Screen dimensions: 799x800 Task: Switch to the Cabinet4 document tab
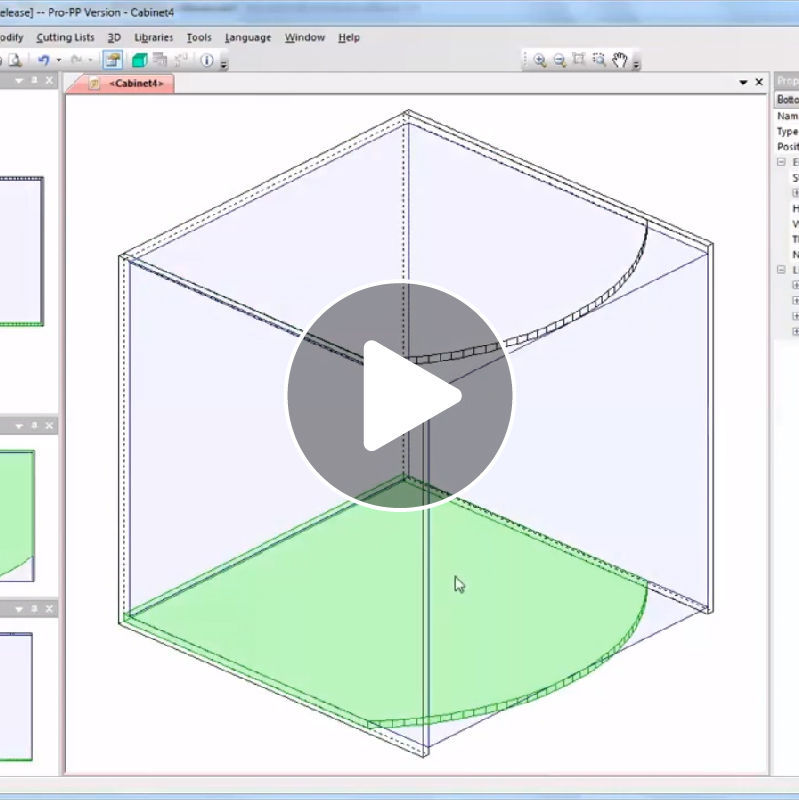click(x=135, y=84)
